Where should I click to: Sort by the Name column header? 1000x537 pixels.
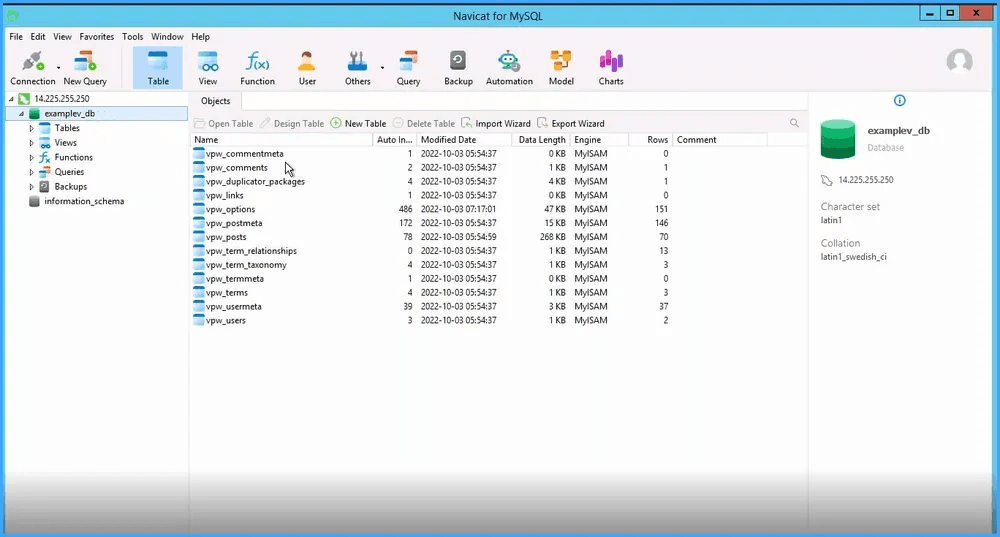click(x=282, y=140)
